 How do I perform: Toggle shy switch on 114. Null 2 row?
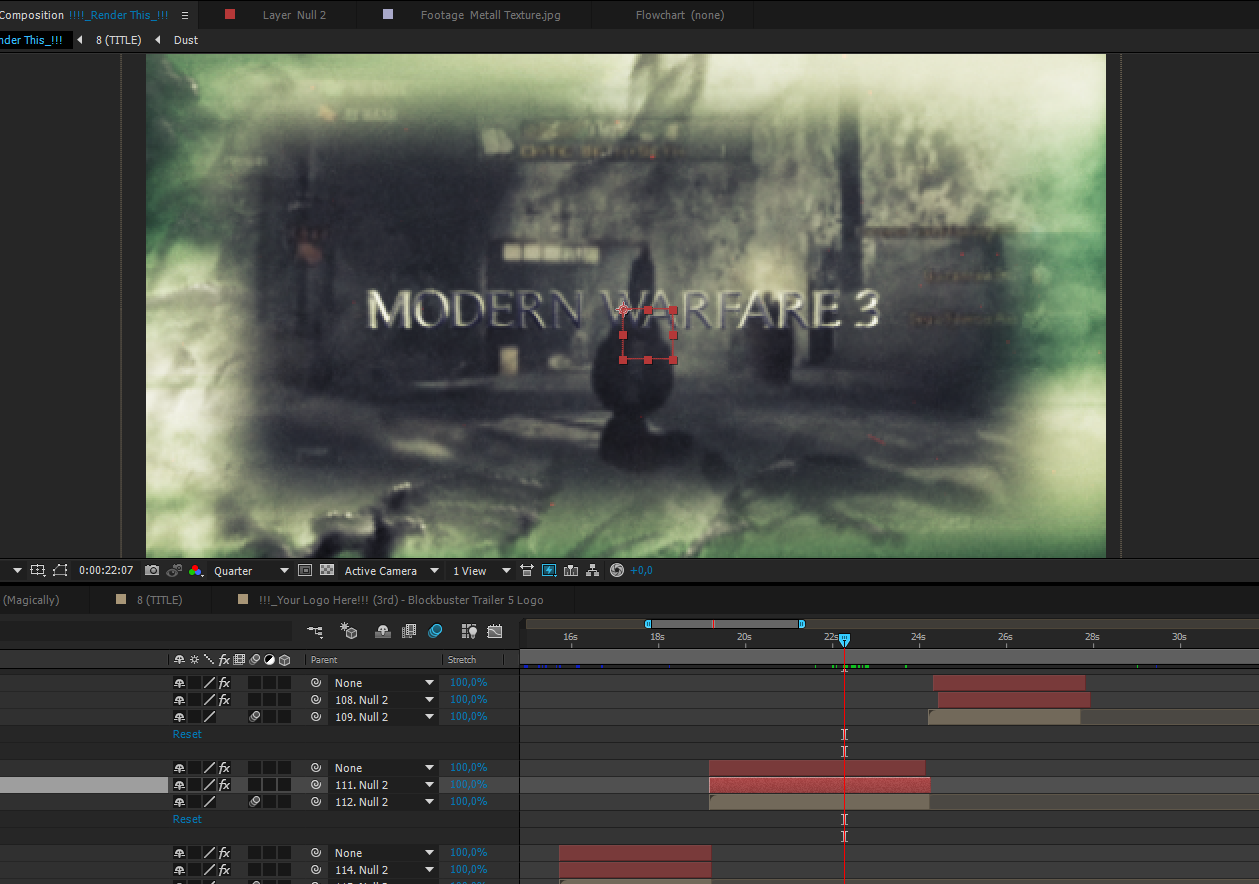(179, 870)
